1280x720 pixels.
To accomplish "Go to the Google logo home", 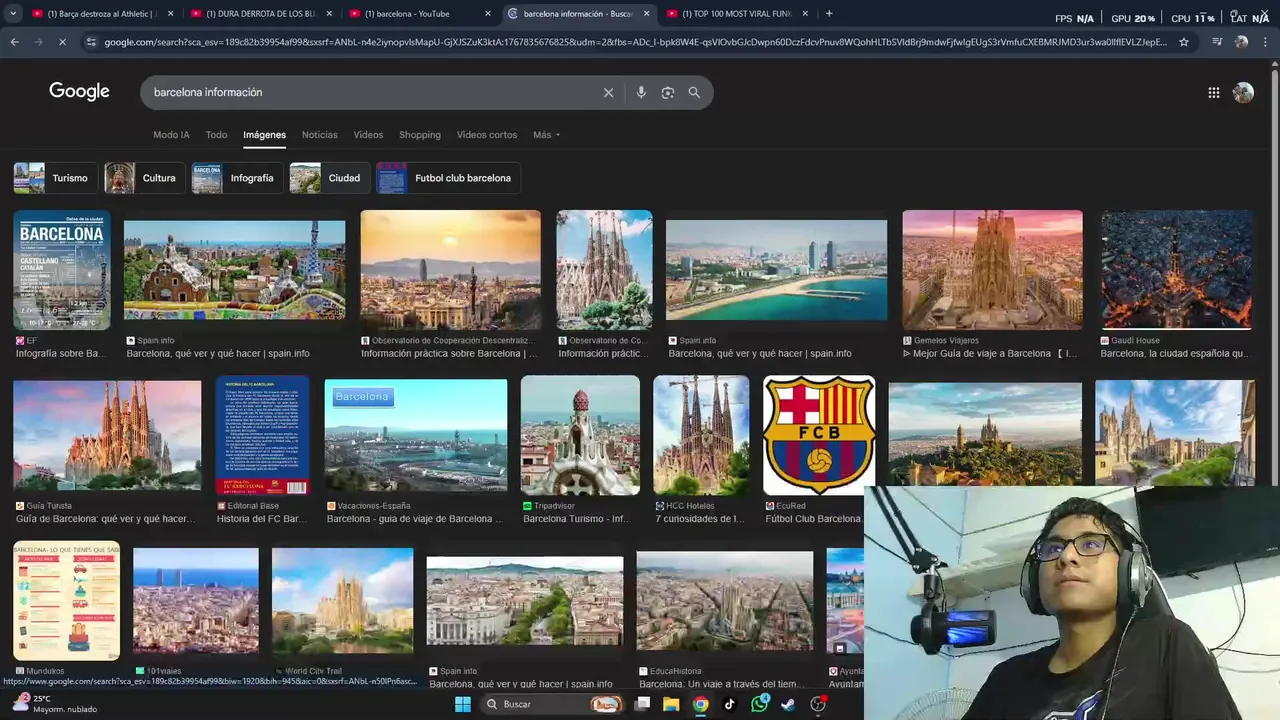I will pos(79,91).
